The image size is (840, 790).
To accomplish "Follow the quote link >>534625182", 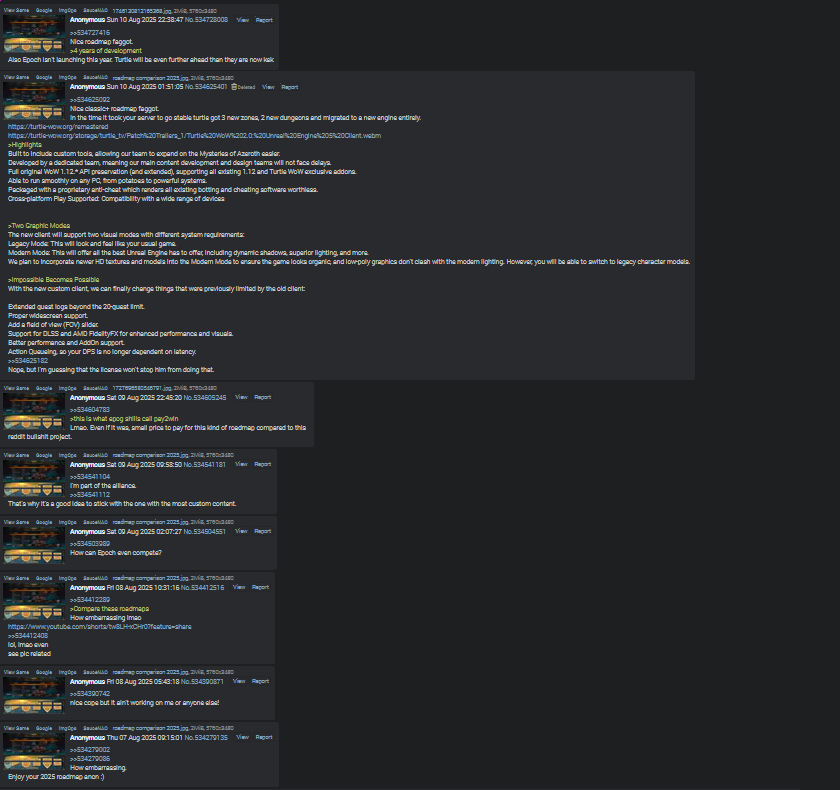I will coord(28,361).
